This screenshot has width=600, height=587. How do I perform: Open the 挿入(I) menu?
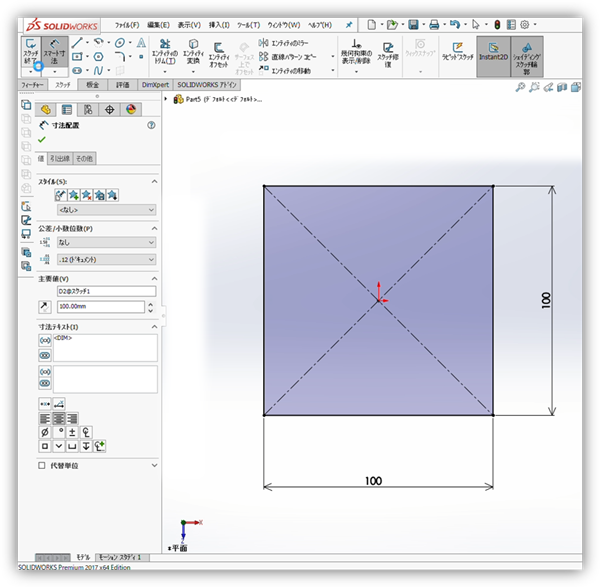click(x=219, y=25)
